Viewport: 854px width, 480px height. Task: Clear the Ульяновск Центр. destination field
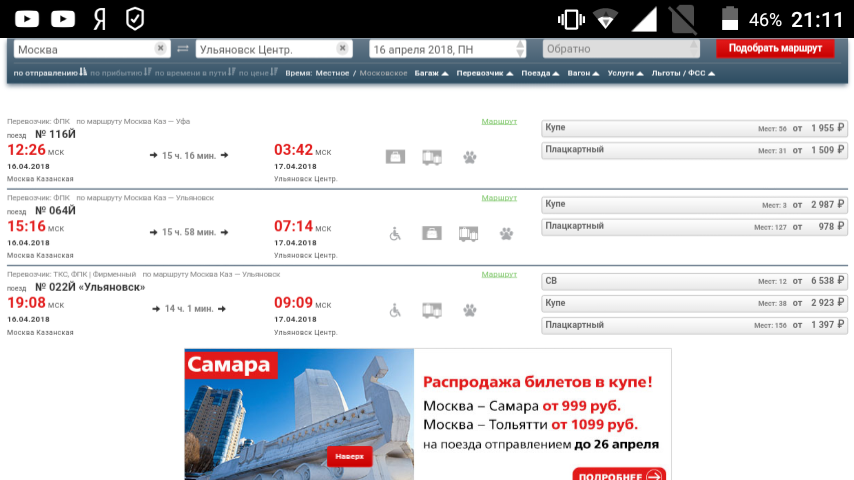click(x=342, y=48)
